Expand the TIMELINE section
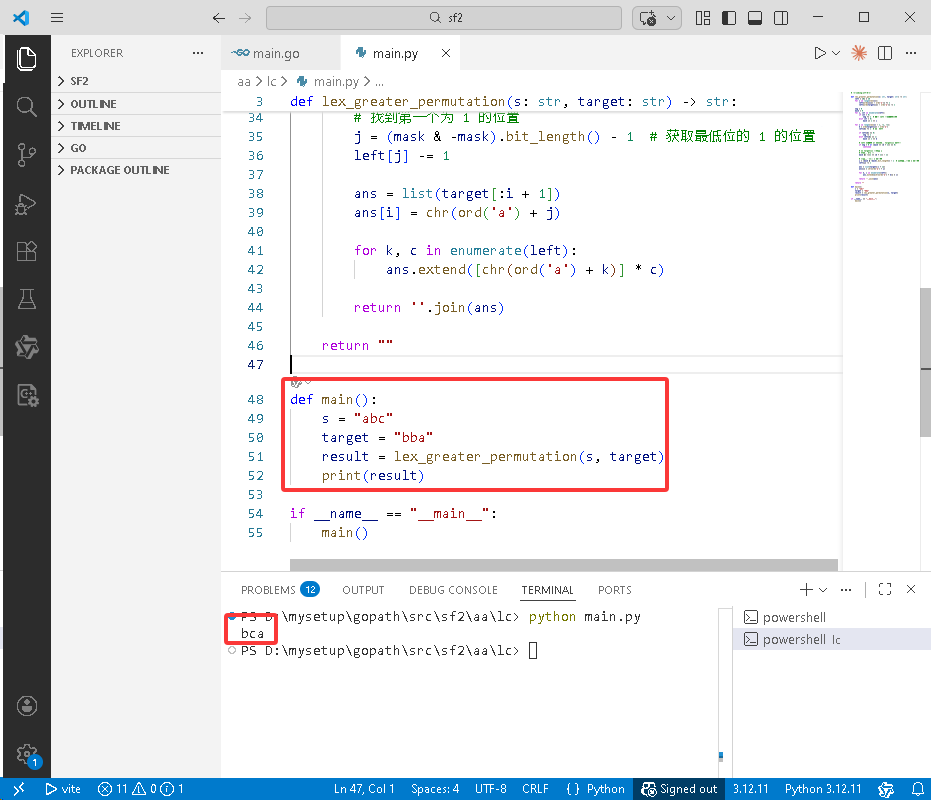931x800 pixels. coord(136,126)
